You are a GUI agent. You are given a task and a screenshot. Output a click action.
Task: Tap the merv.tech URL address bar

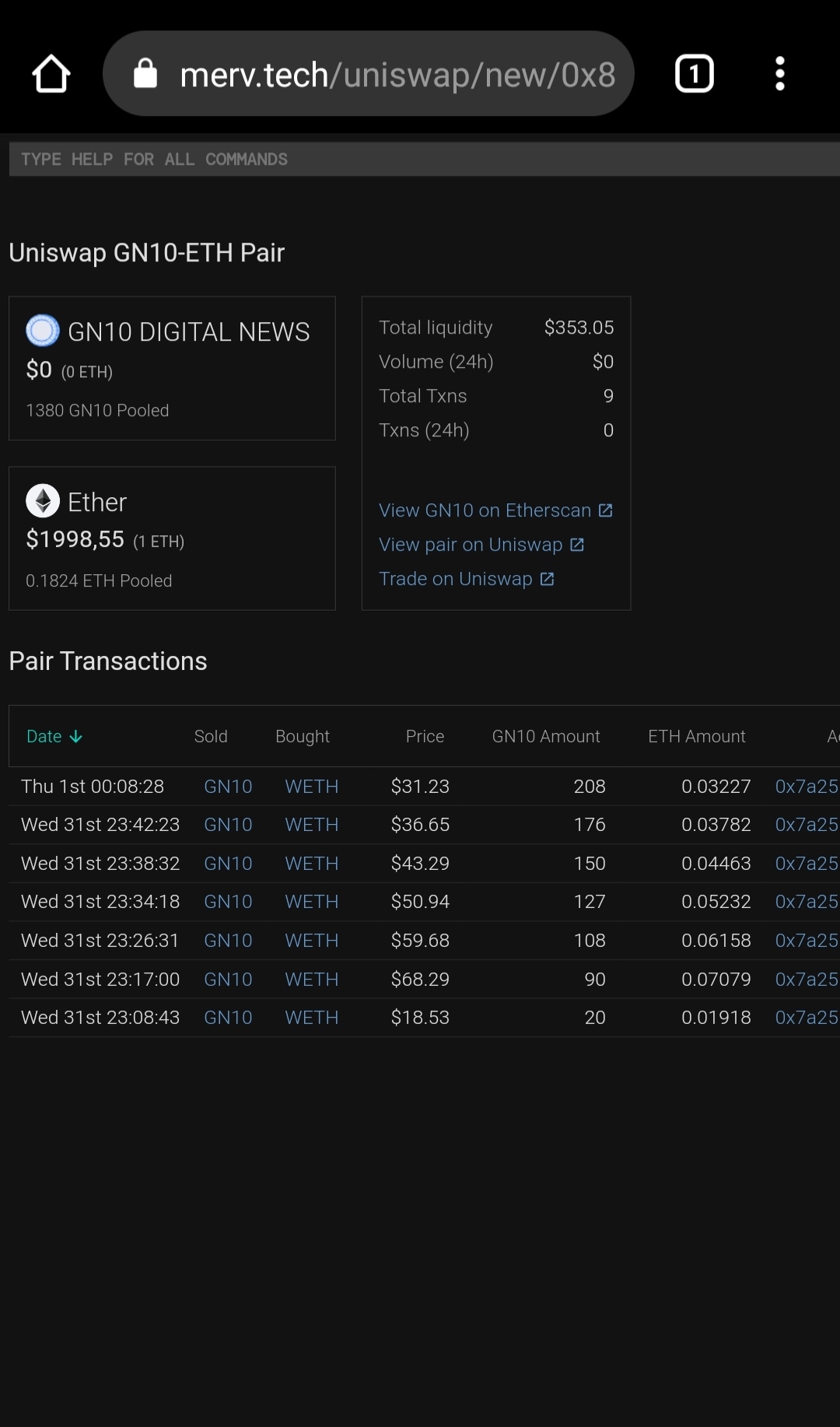[397, 75]
